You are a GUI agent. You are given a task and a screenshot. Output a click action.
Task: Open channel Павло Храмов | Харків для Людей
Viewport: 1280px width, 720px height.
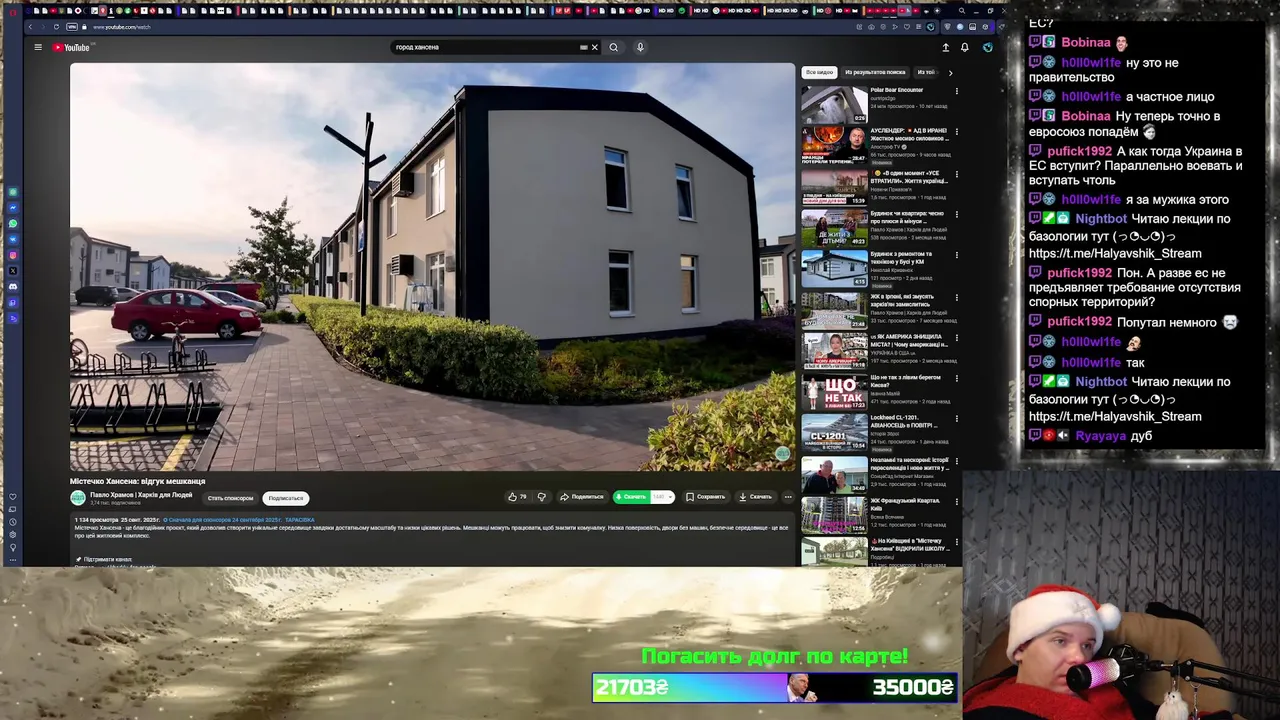141,495
